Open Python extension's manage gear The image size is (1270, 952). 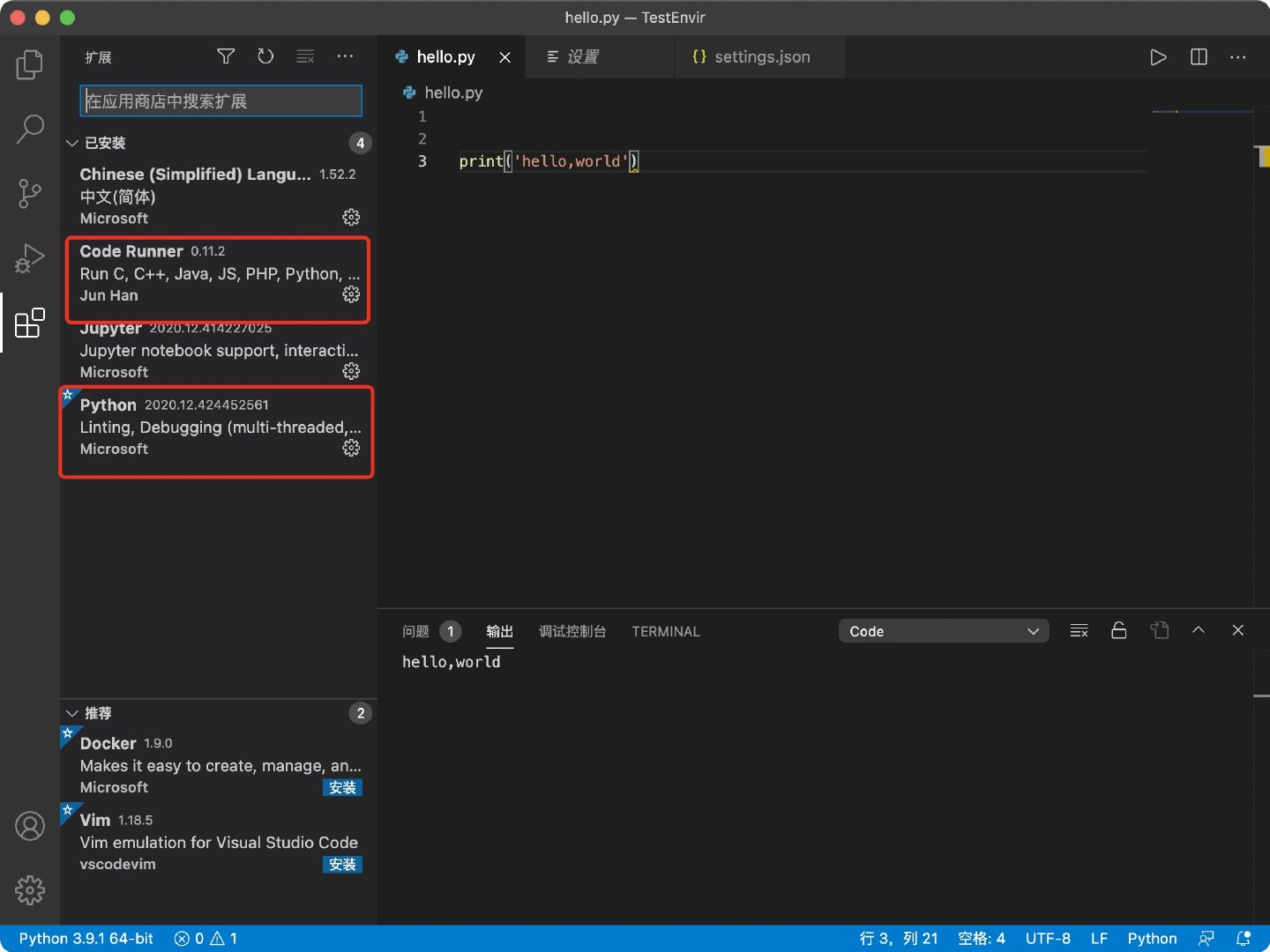click(351, 448)
